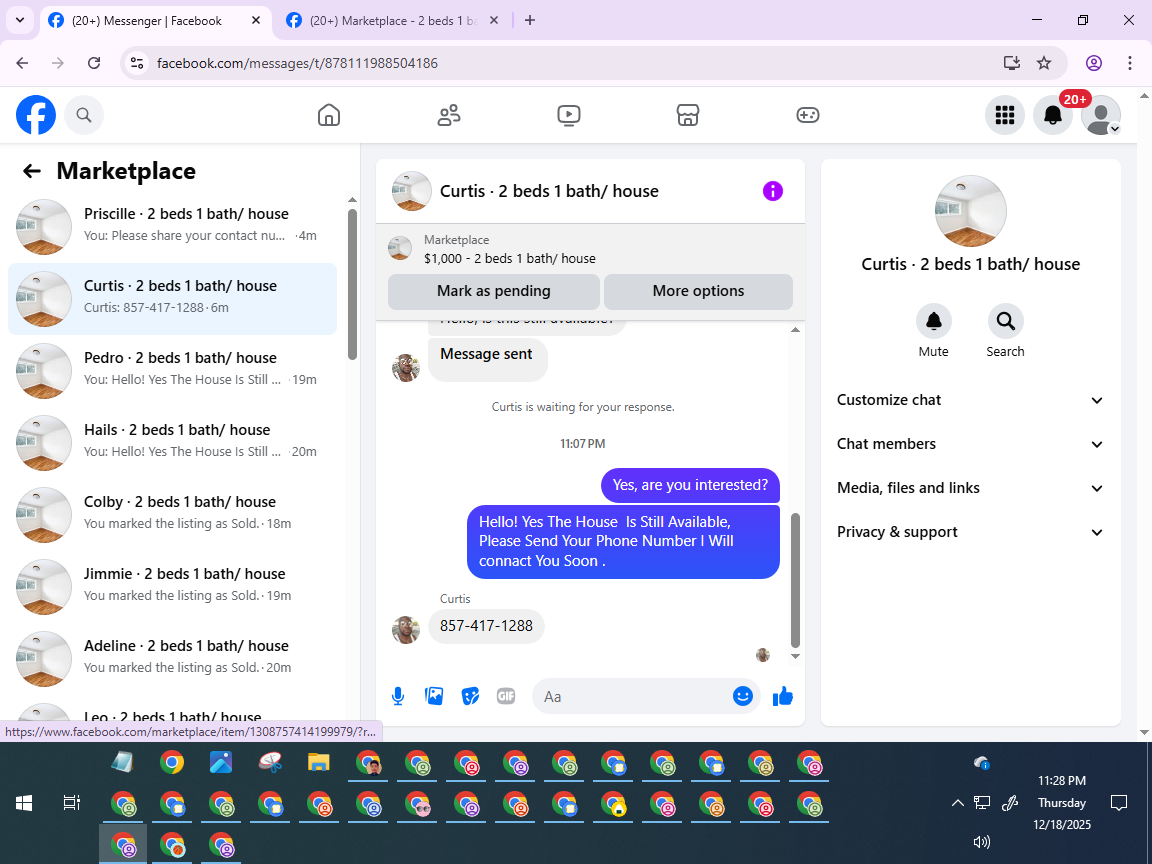The image size is (1152, 864).
Task: Click the chat messages scrollbar thumb
Action: (795, 580)
